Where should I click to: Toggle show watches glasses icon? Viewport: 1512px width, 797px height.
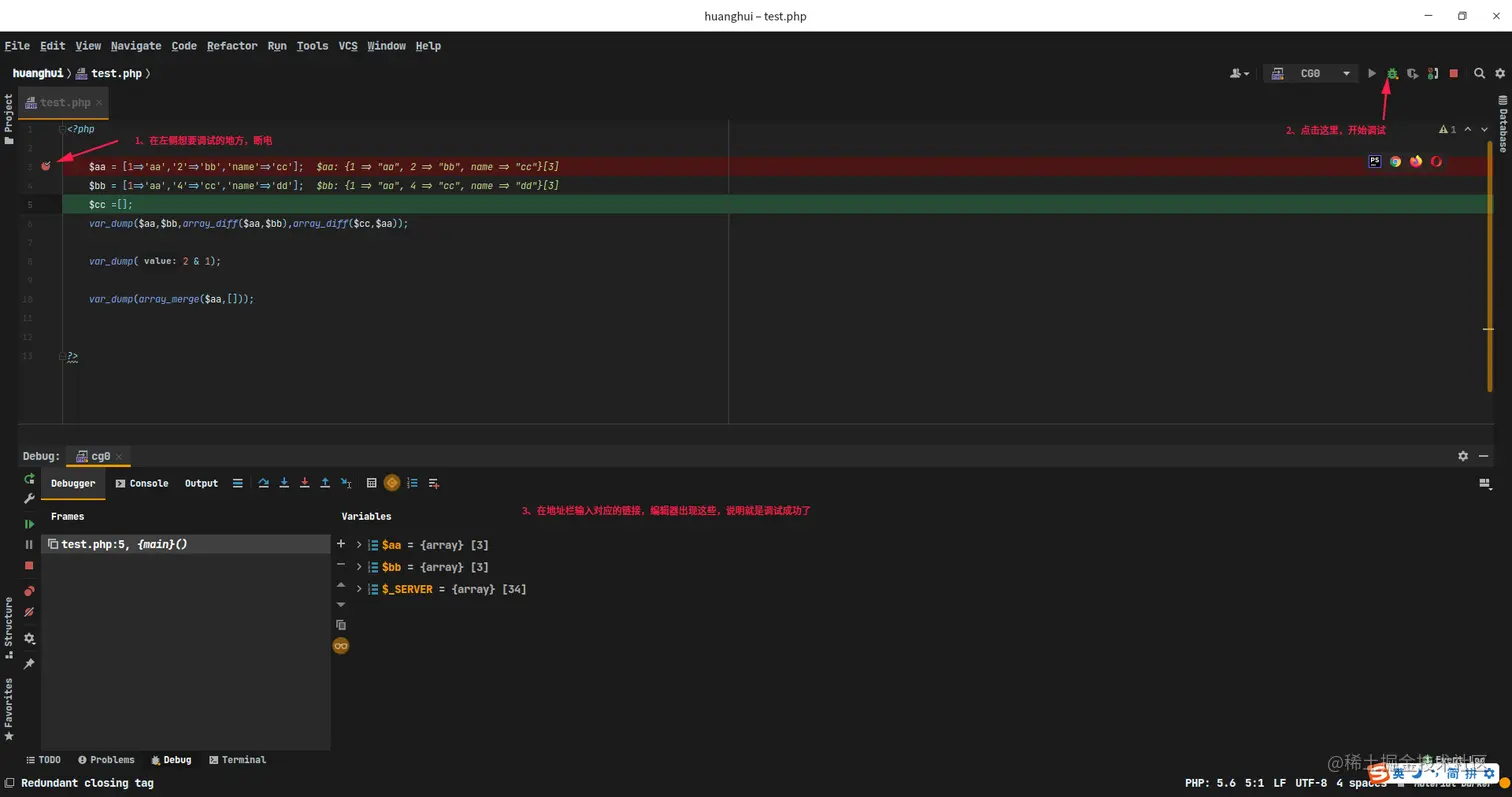pyautogui.click(x=341, y=646)
